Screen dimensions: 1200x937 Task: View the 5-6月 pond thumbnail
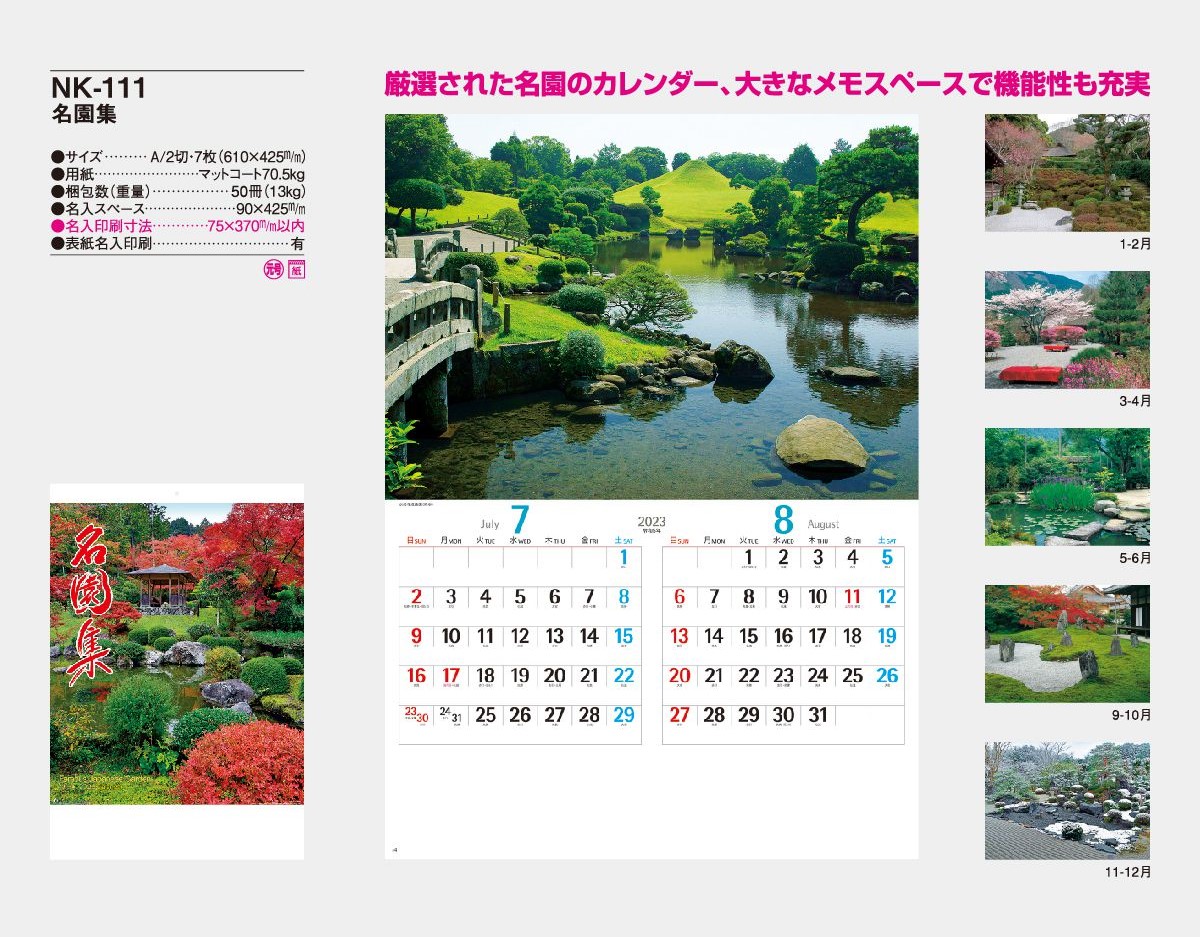coord(1067,486)
